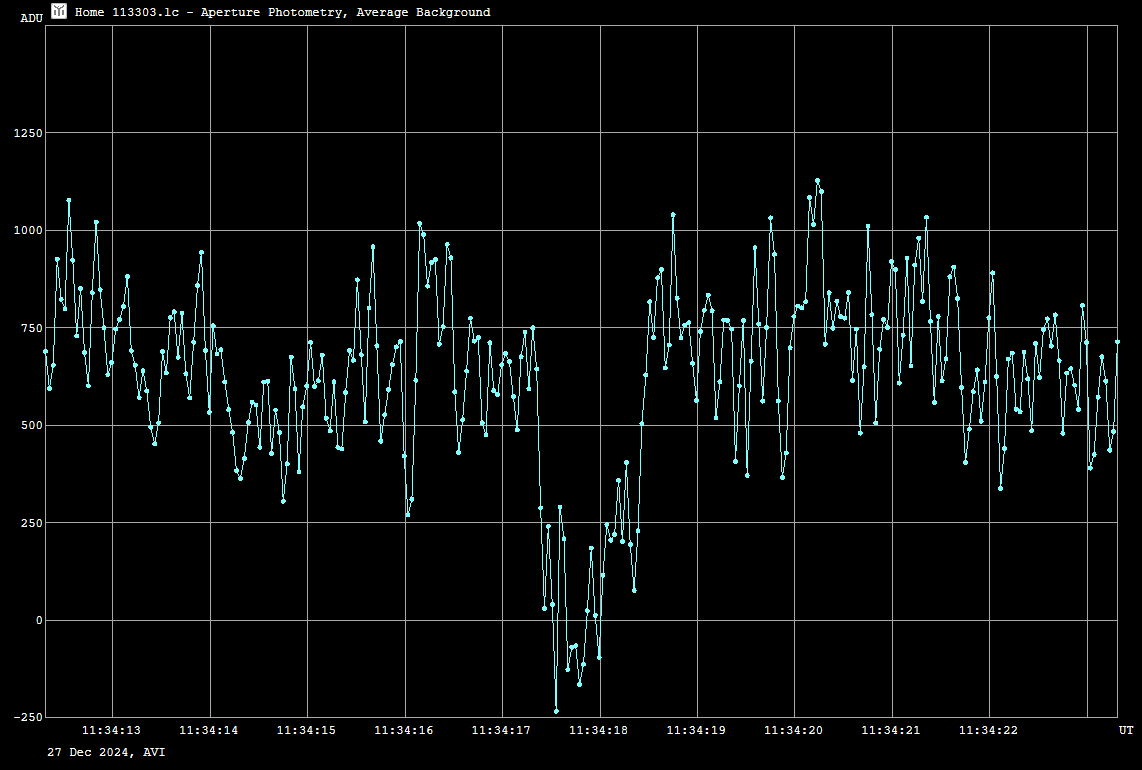Click the light curve icon beside the title
The image size is (1142, 770).
pyautogui.click(x=59, y=11)
